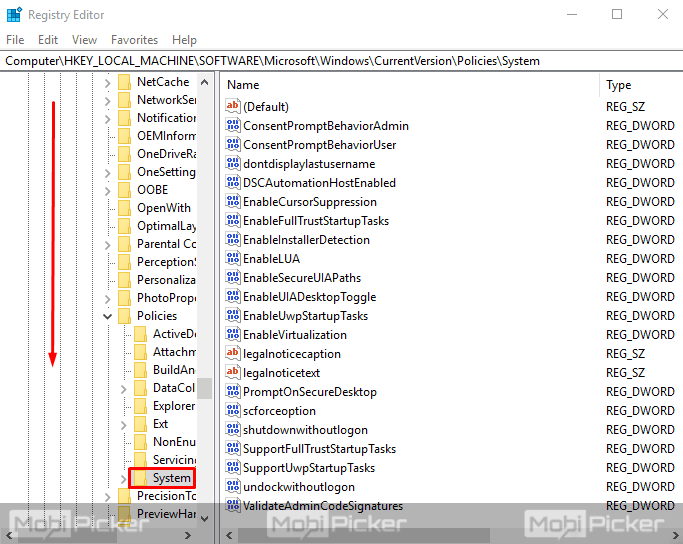This screenshot has height=544, width=683.
Task: Click the SupportFullTrustStartupTasks value icon
Action: coord(233,449)
